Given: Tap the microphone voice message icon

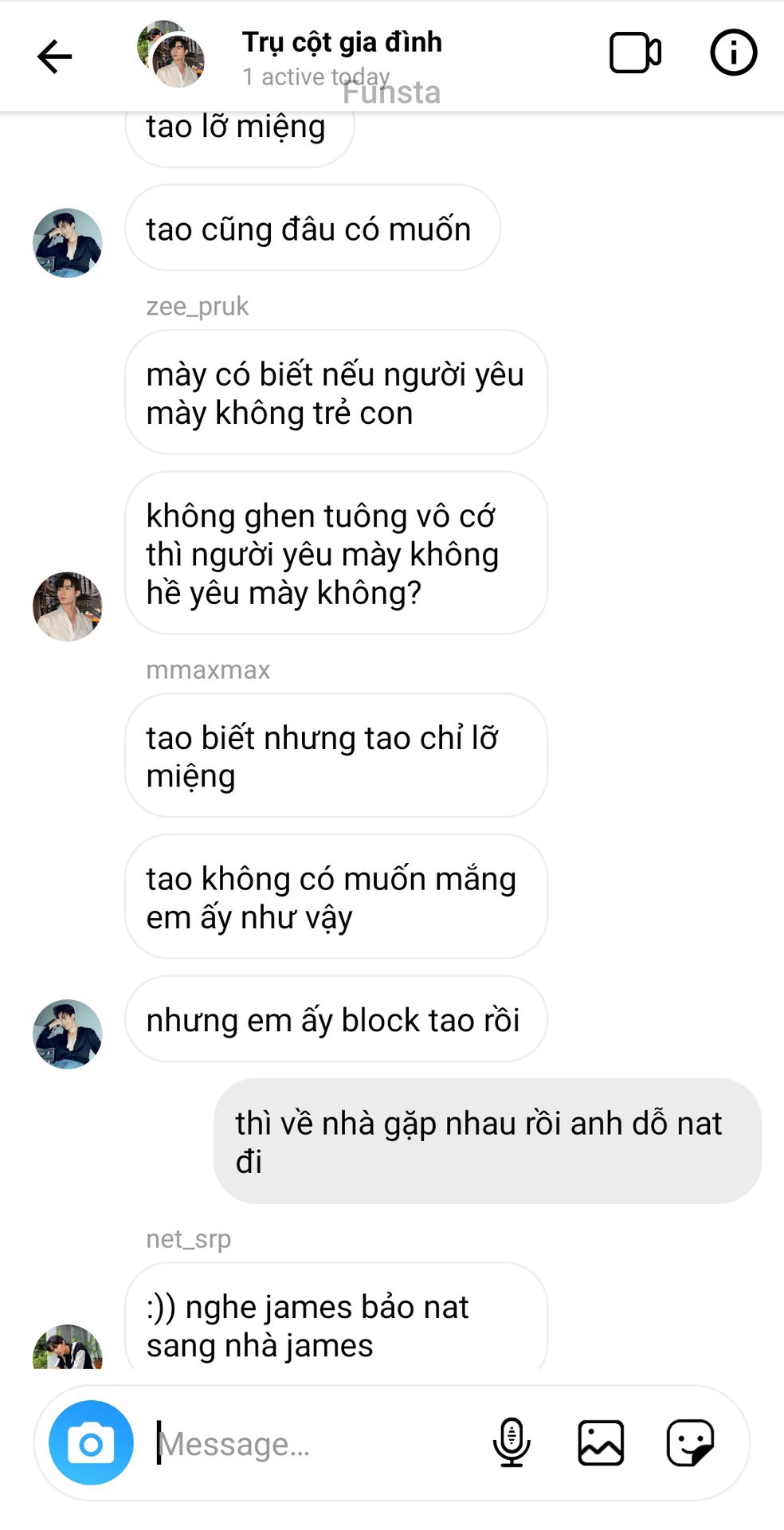Looking at the screenshot, I should [512, 1442].
